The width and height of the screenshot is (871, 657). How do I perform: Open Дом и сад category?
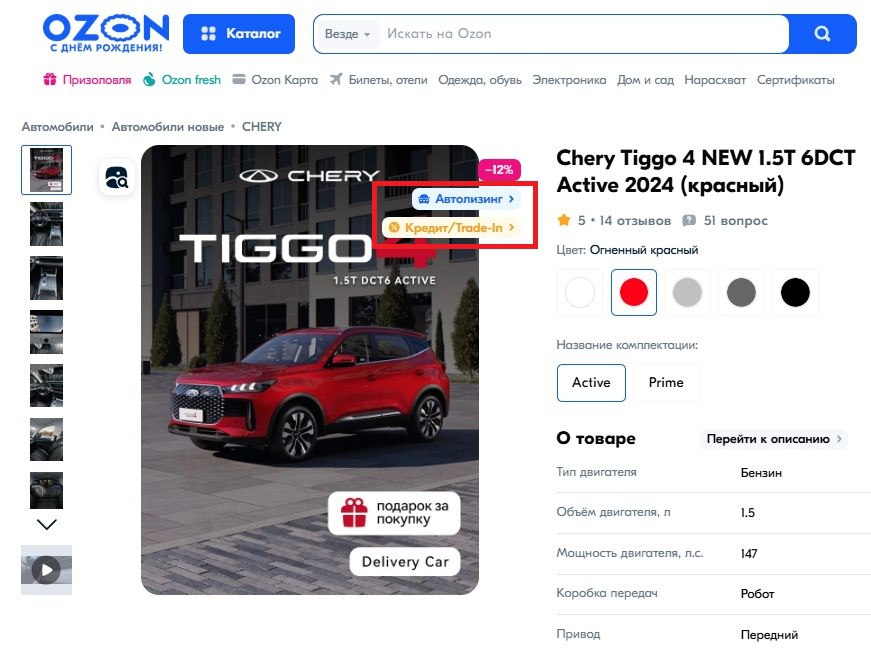(645, 80)
